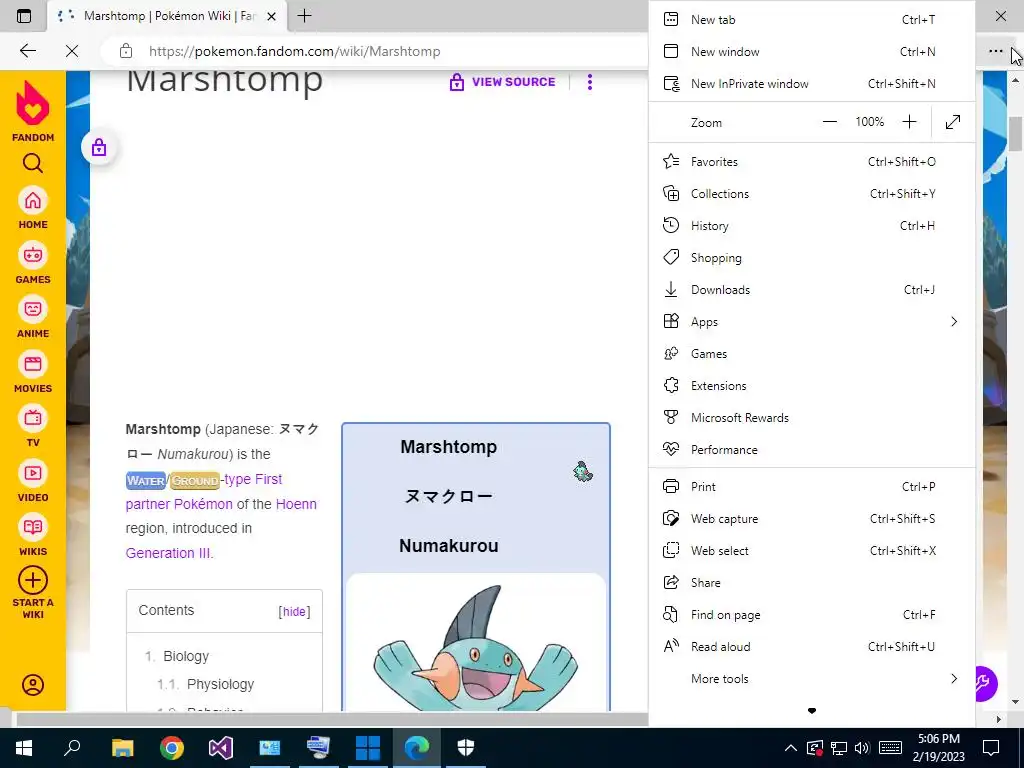The image size is (1024, 768).
Task: Launch Chrome from the taskbar
Action: pos(172,748)
